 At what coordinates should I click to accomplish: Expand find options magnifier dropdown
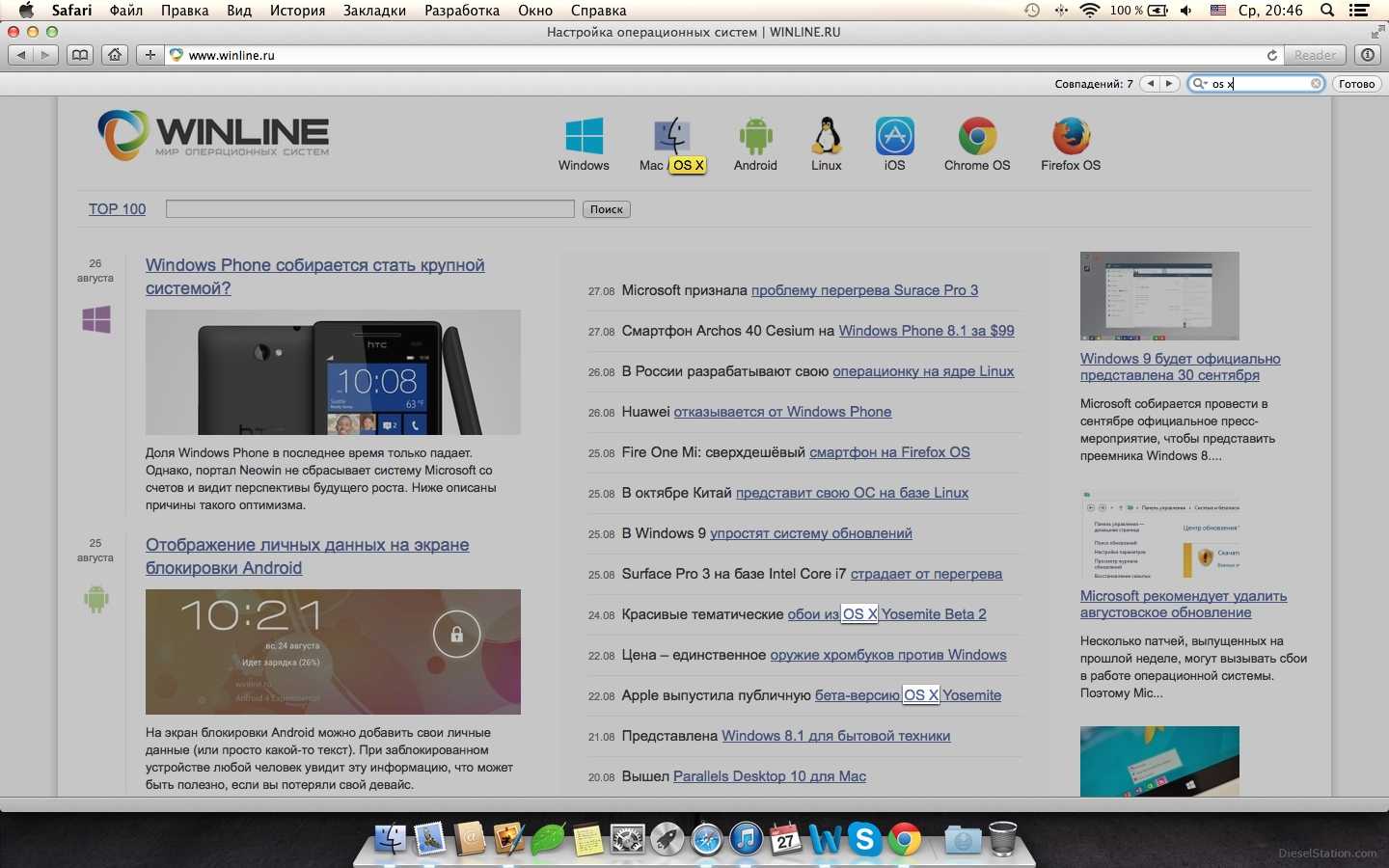pyautogui.click(x=1200, y=84)
